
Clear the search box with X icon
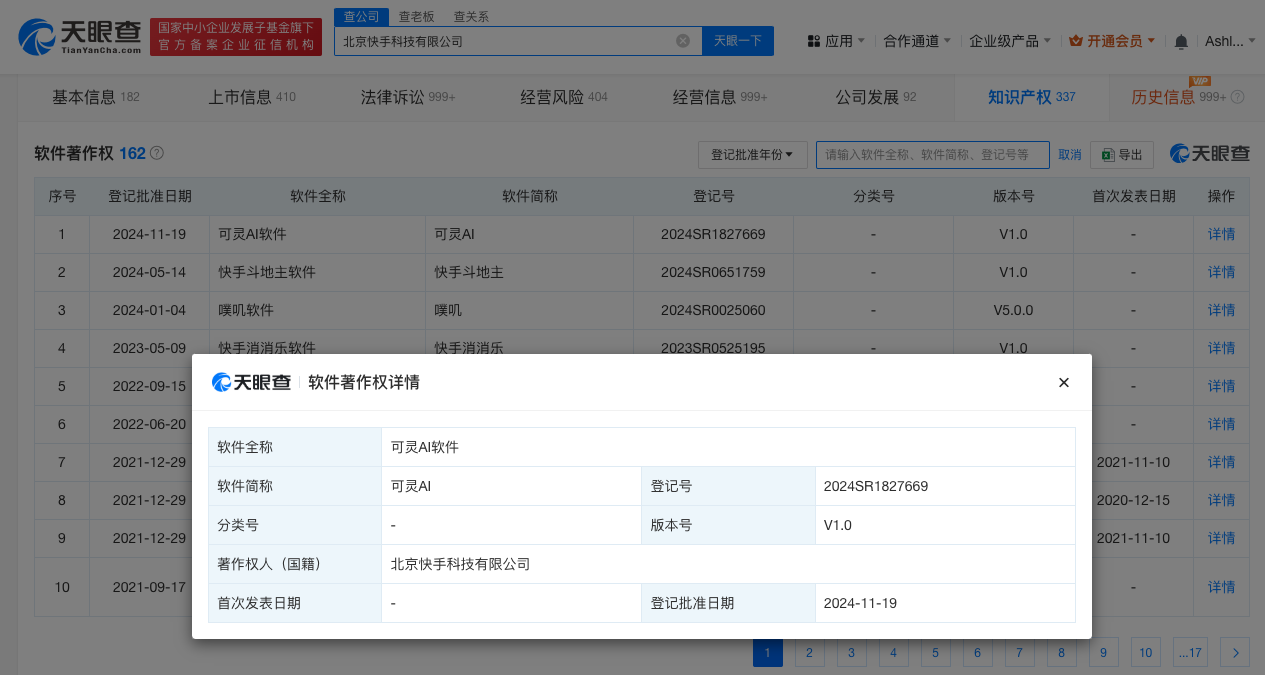coord(683,41)
